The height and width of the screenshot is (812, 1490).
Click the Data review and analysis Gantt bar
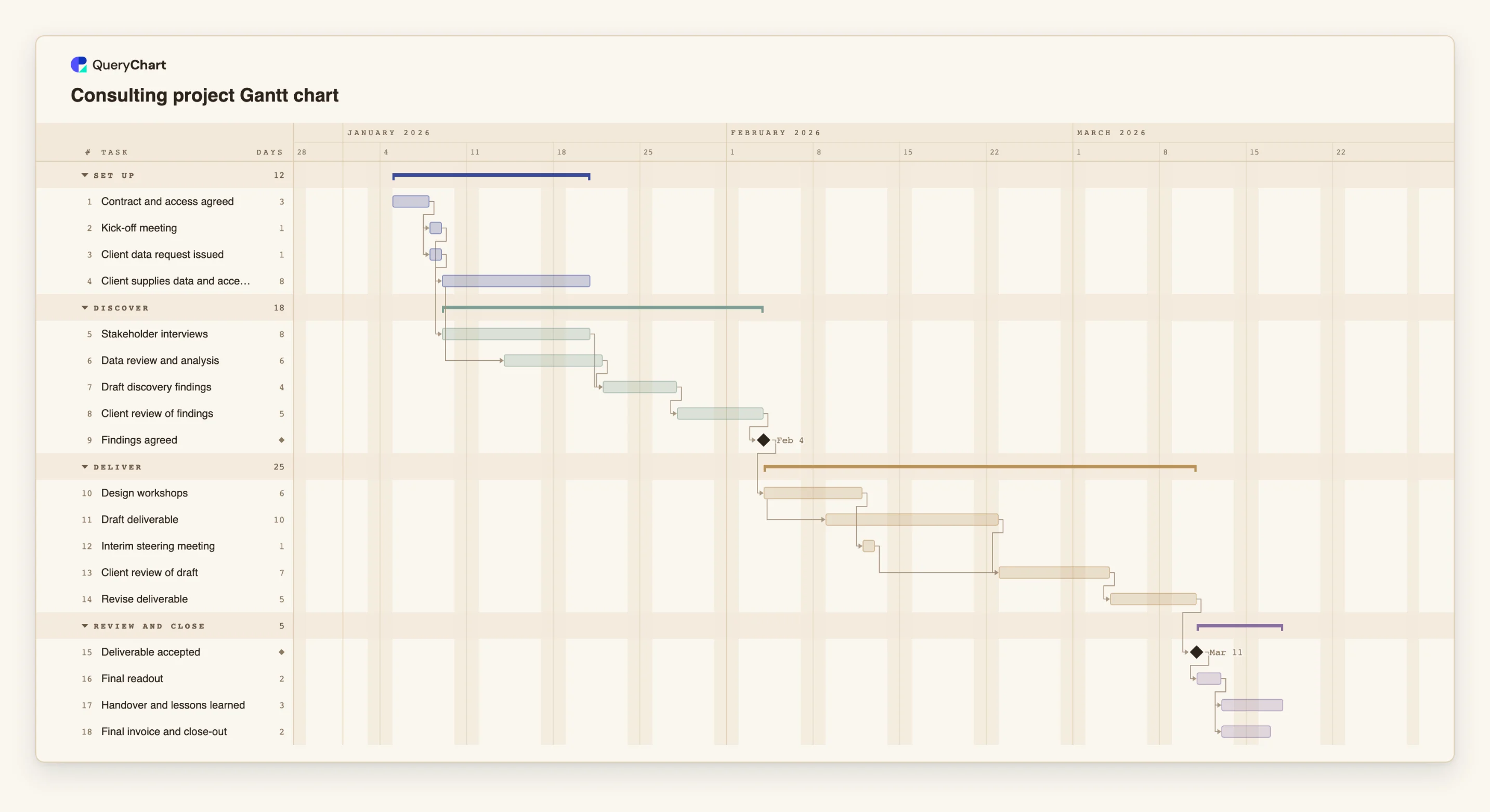pos(553,360)
